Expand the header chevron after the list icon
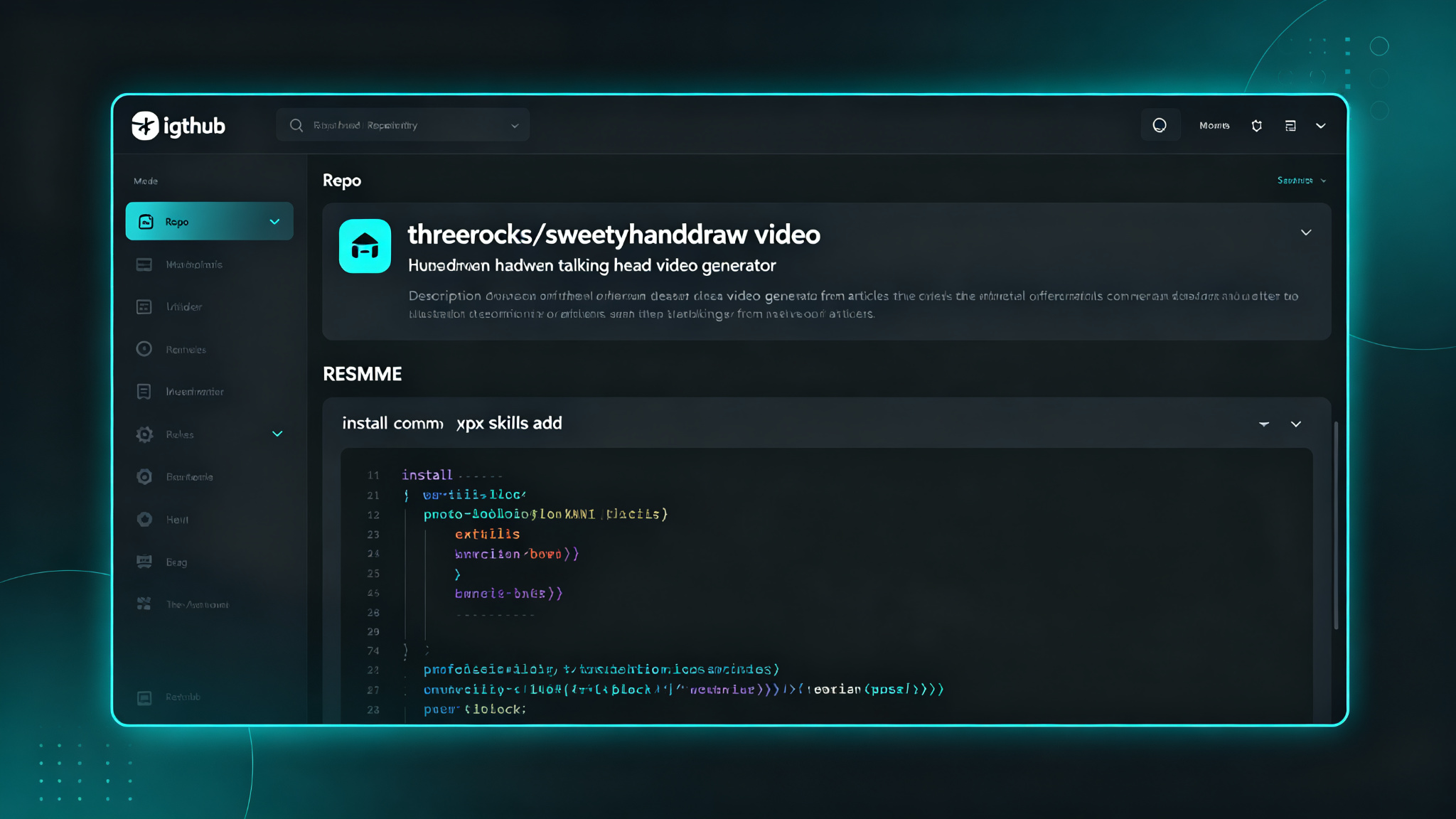Screen dimensions: 1456x819 (1321, 126)
